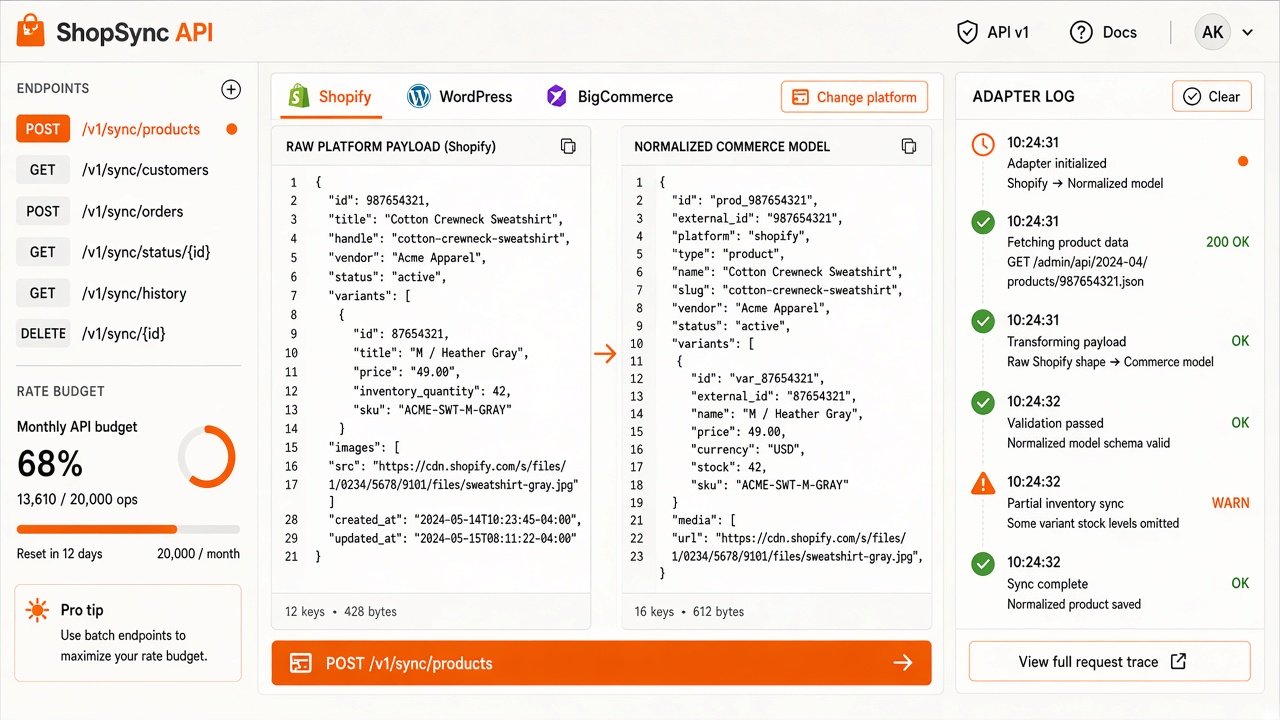Screen dimensions: 1280x720
Task: Click the Shopify logo icon
Action: coord(298,96)
